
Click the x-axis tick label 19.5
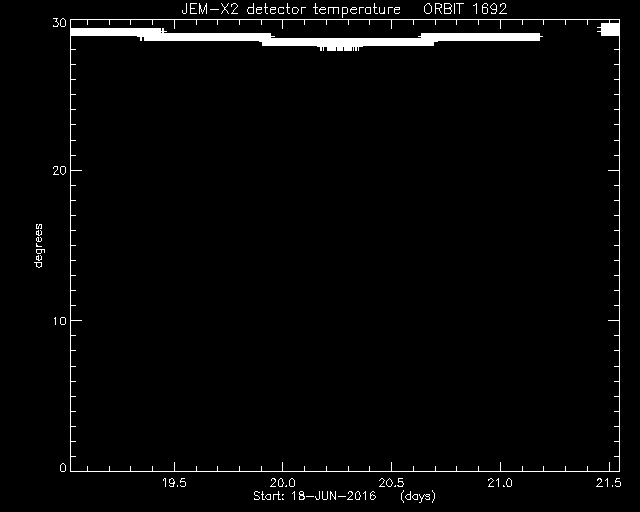174,483
